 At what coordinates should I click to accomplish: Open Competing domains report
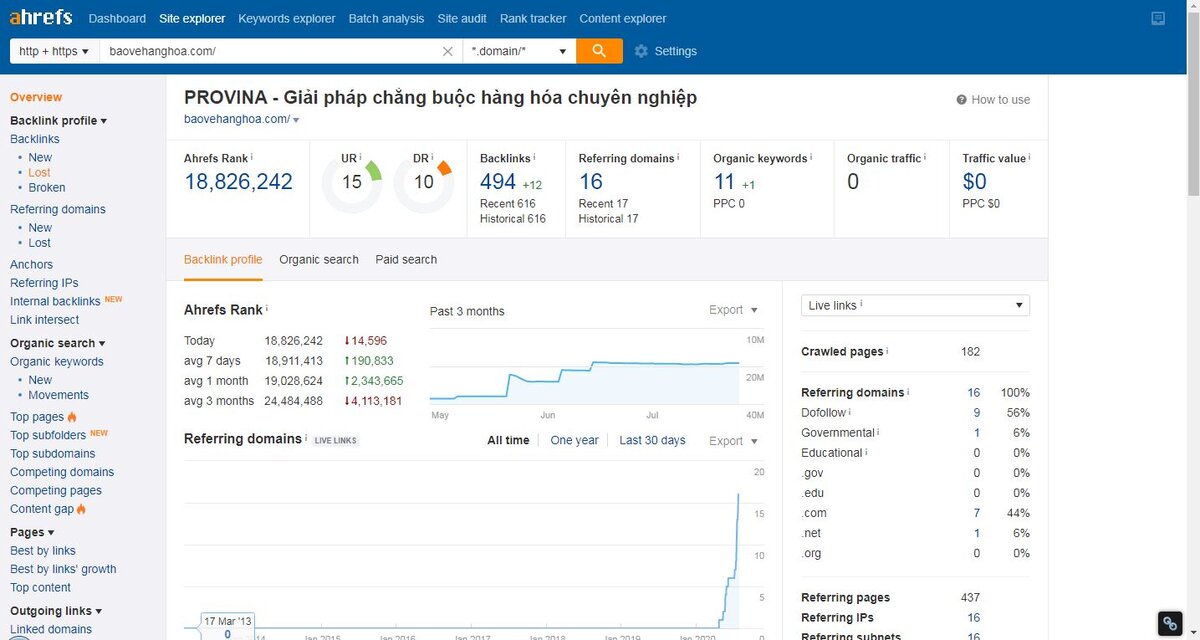point(62,472)
